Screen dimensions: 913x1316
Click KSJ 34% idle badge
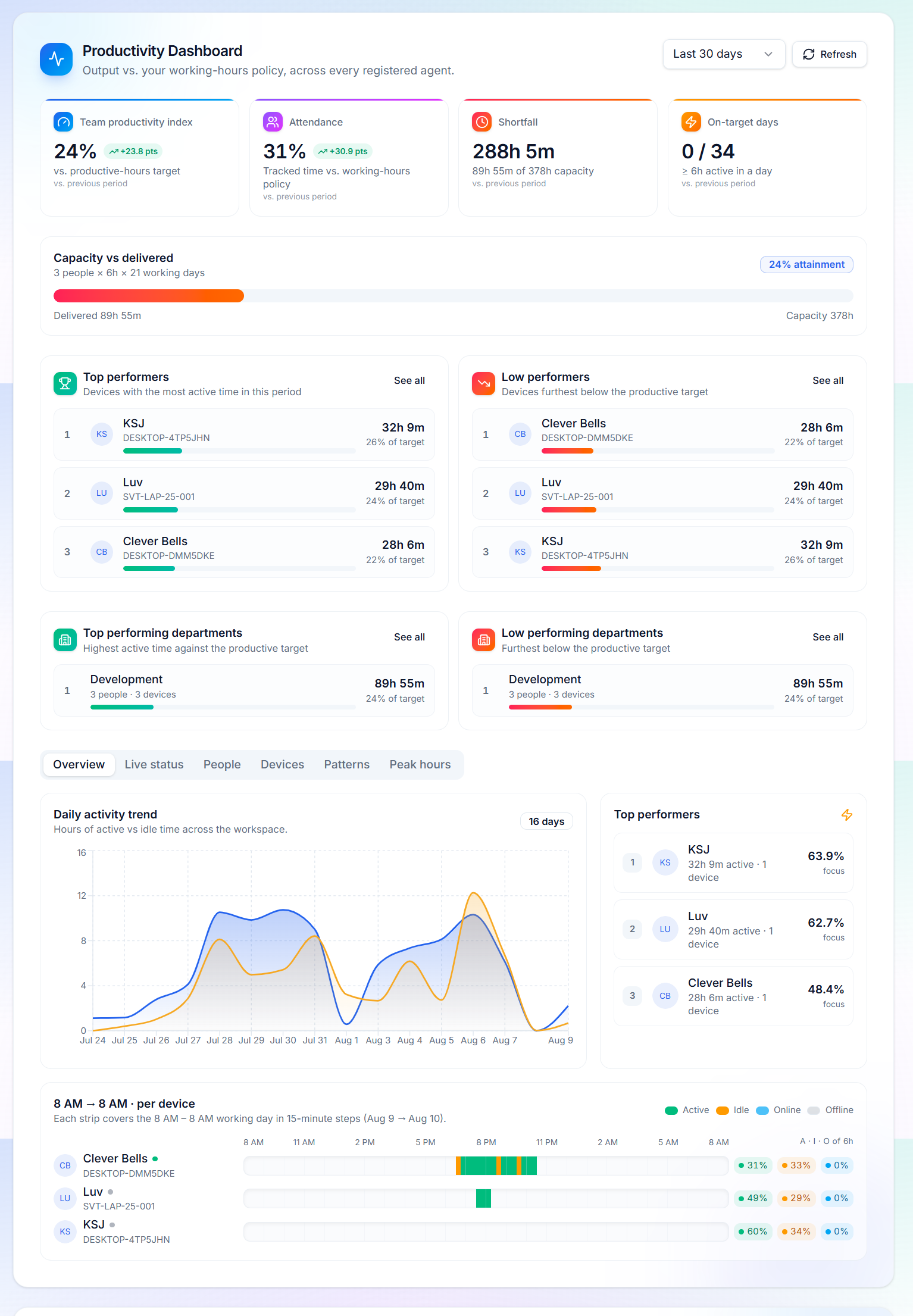[x=796, y=1231]
